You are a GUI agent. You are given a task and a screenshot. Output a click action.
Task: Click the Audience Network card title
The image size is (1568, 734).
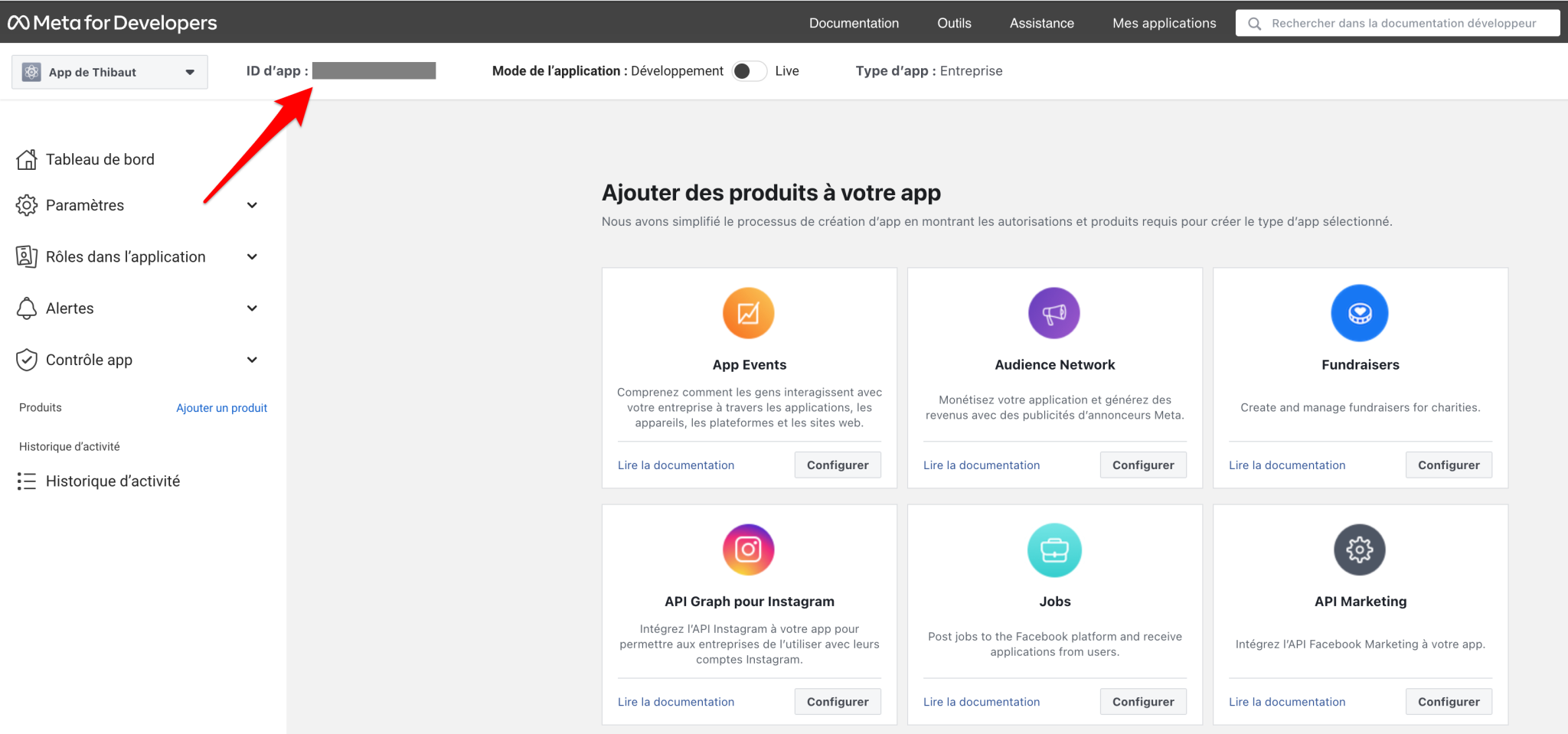pos(1055,365)
